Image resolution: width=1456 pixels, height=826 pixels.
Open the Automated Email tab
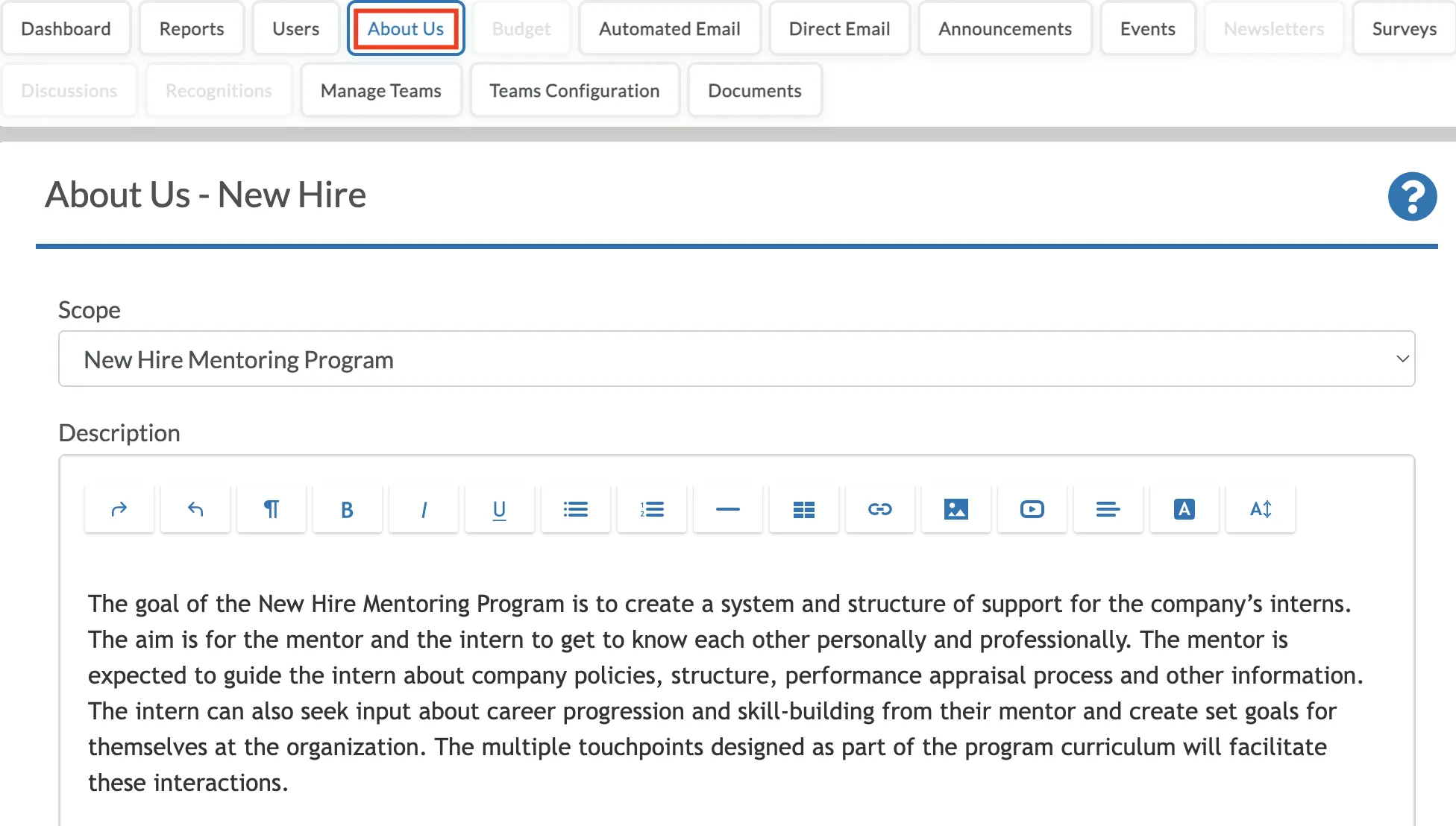[670, 28]
